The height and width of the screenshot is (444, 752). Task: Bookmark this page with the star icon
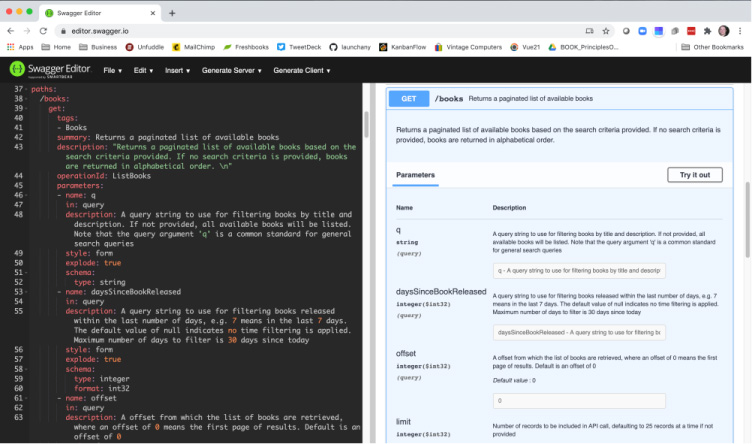(608, 31)
